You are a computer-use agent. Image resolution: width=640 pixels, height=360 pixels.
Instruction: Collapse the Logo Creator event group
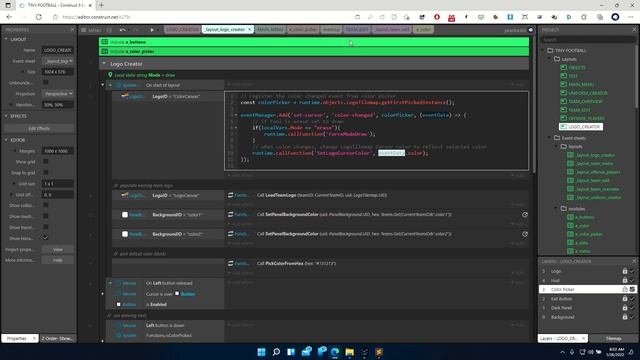pos(104,64)
